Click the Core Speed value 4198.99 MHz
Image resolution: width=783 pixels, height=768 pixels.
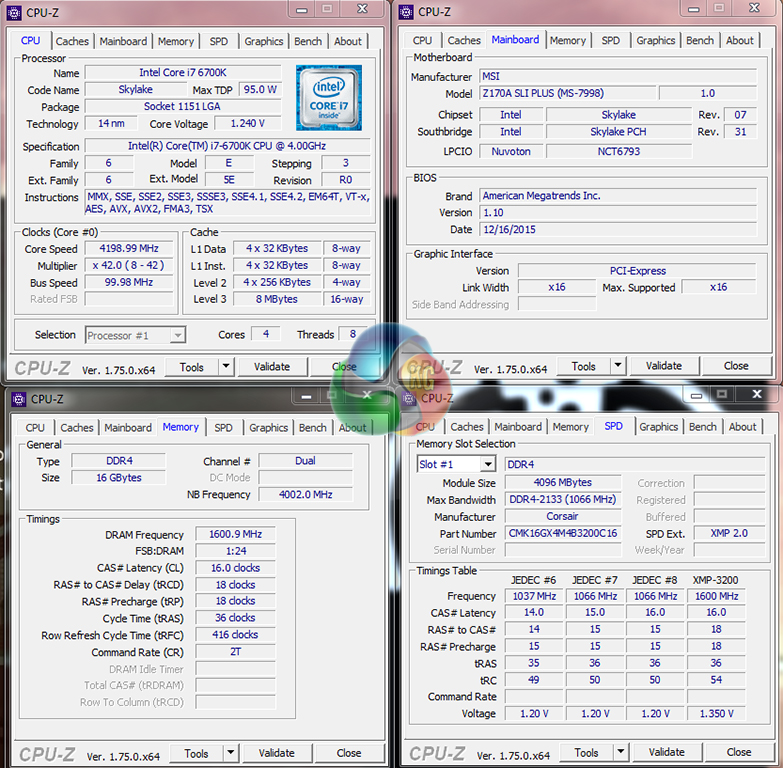pyautogui.click(x=129, y=249)
